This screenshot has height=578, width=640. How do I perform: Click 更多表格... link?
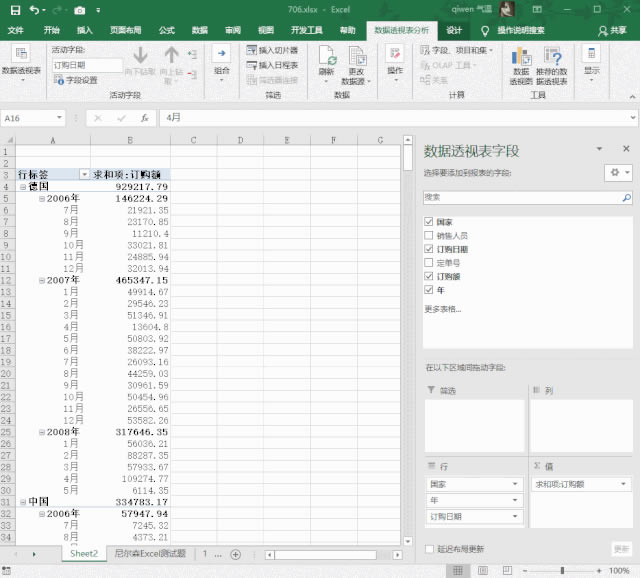coord(443,309)
